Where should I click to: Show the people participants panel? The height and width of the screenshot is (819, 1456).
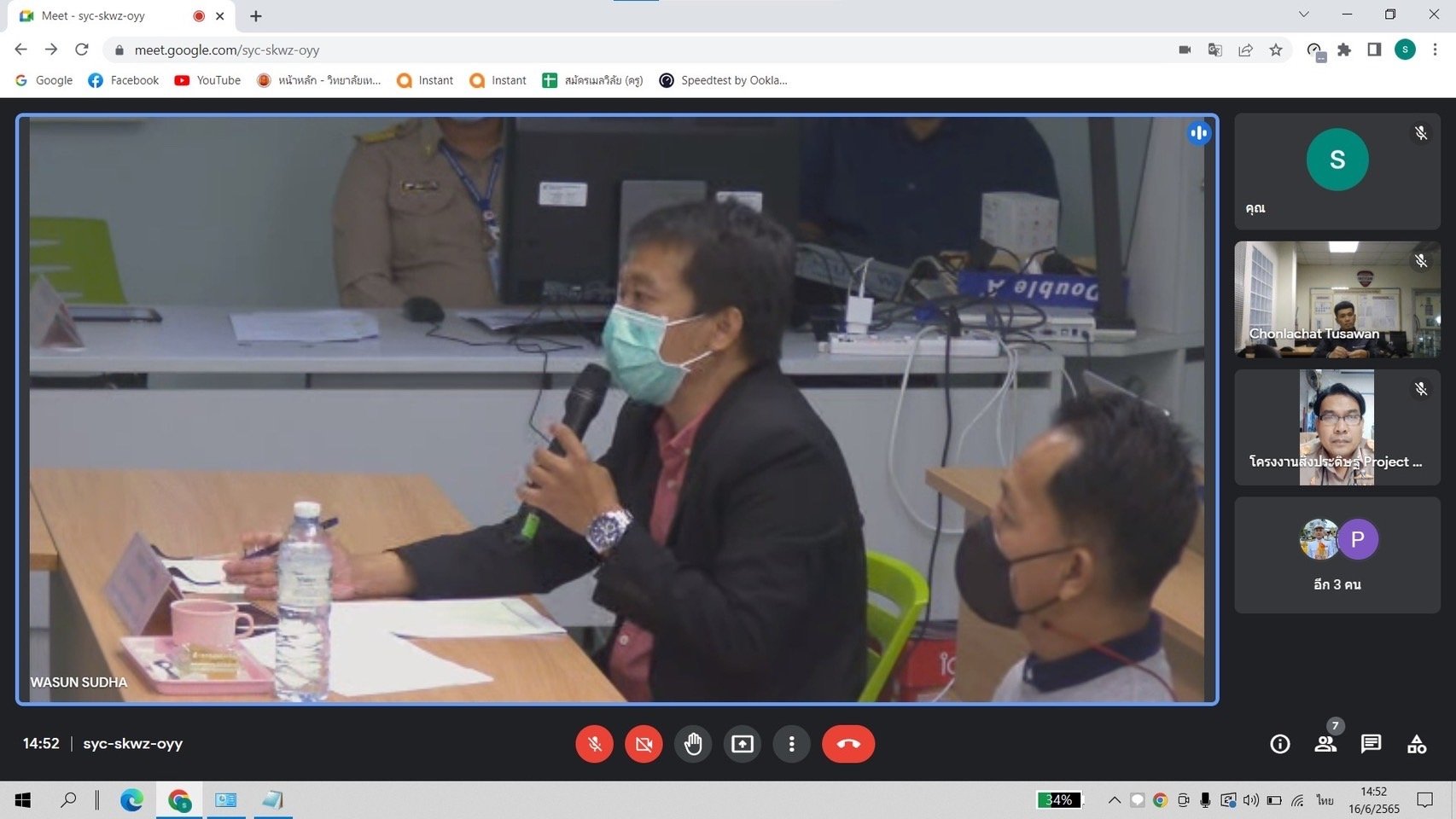click(x=1325, y=744)
